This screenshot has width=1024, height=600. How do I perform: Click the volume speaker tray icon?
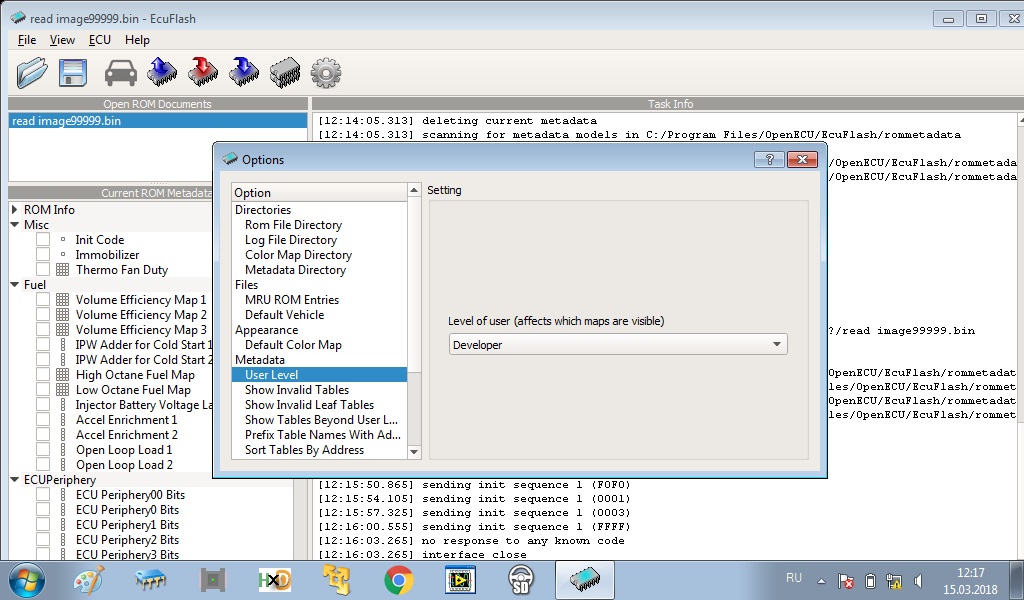(918, 580)
